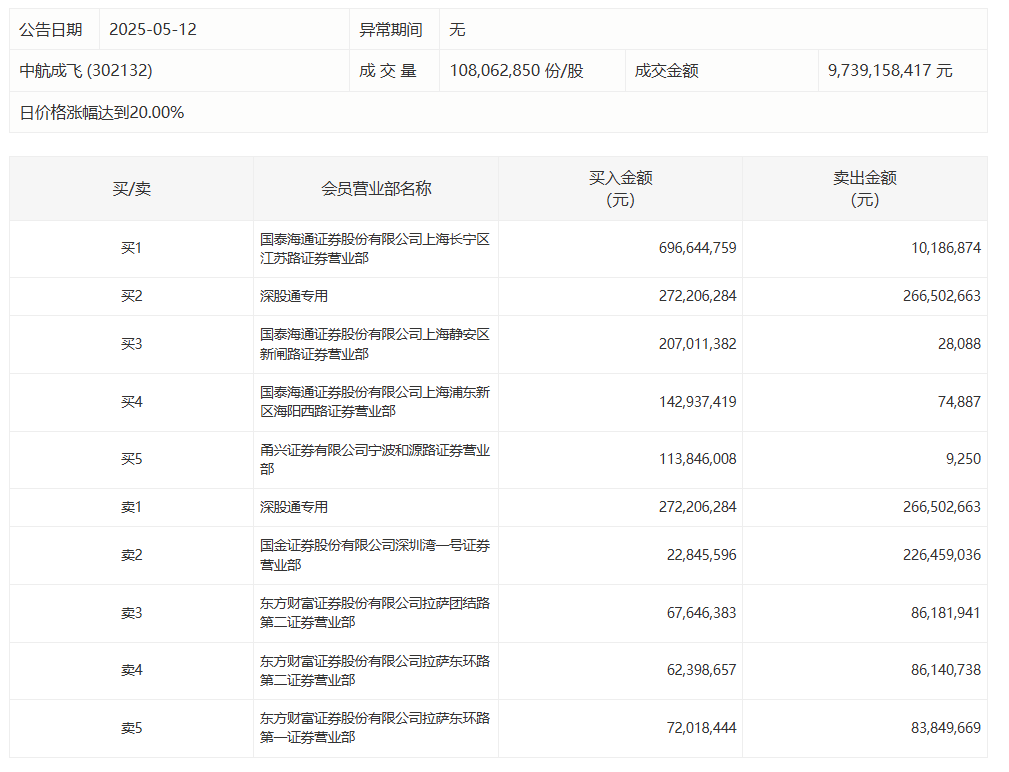Click the 买4 row label

coord(131,402)
